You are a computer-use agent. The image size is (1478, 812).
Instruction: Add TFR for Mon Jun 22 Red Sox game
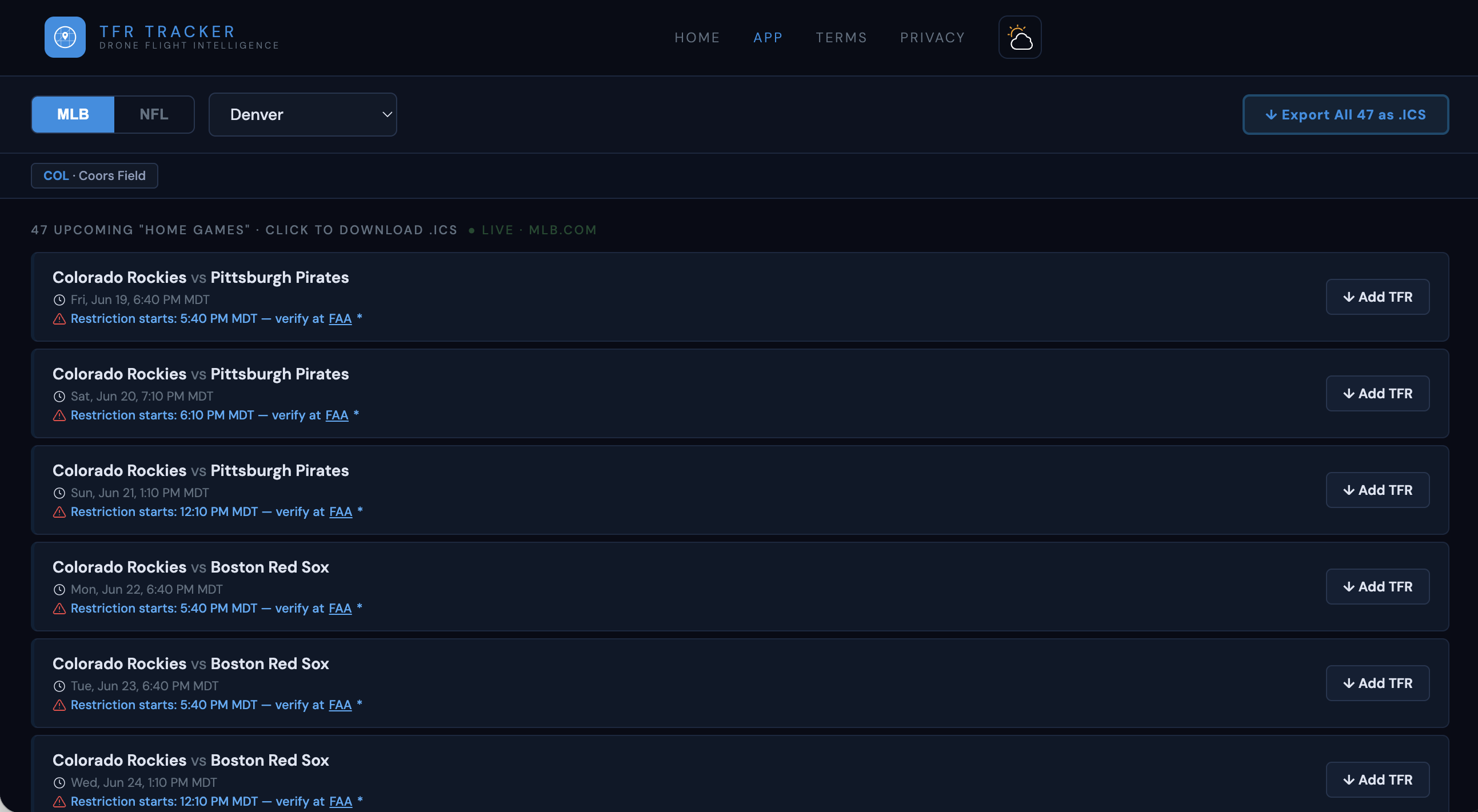(1377, 587)
